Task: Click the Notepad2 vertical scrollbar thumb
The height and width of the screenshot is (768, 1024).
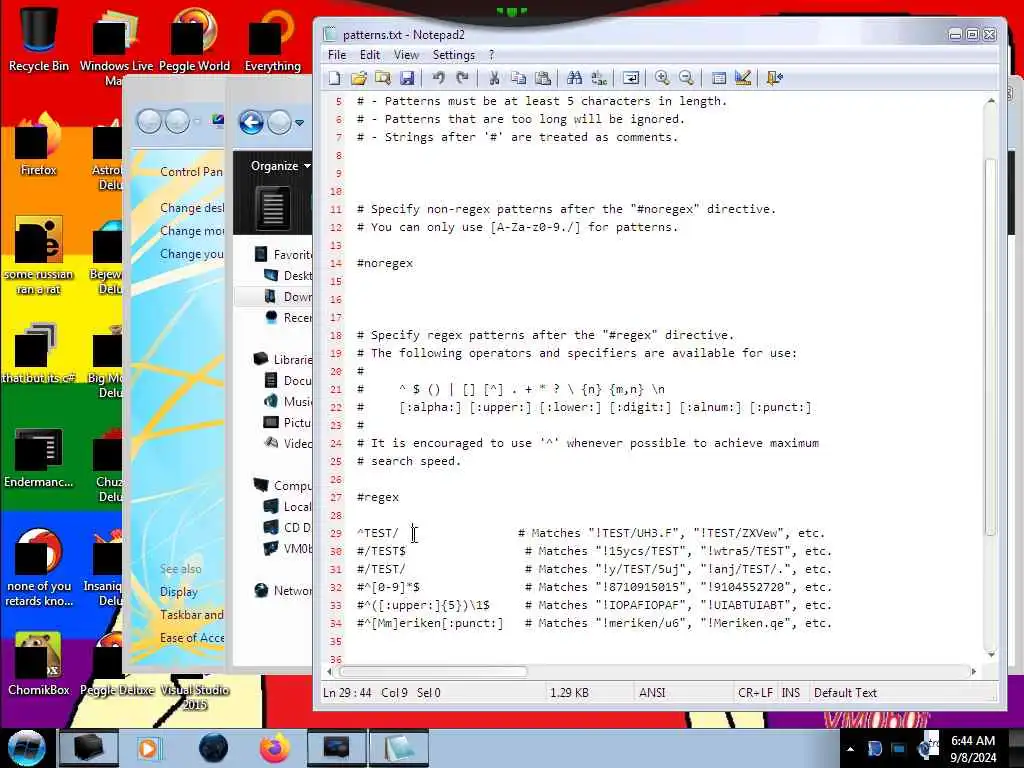Action: 991,346
